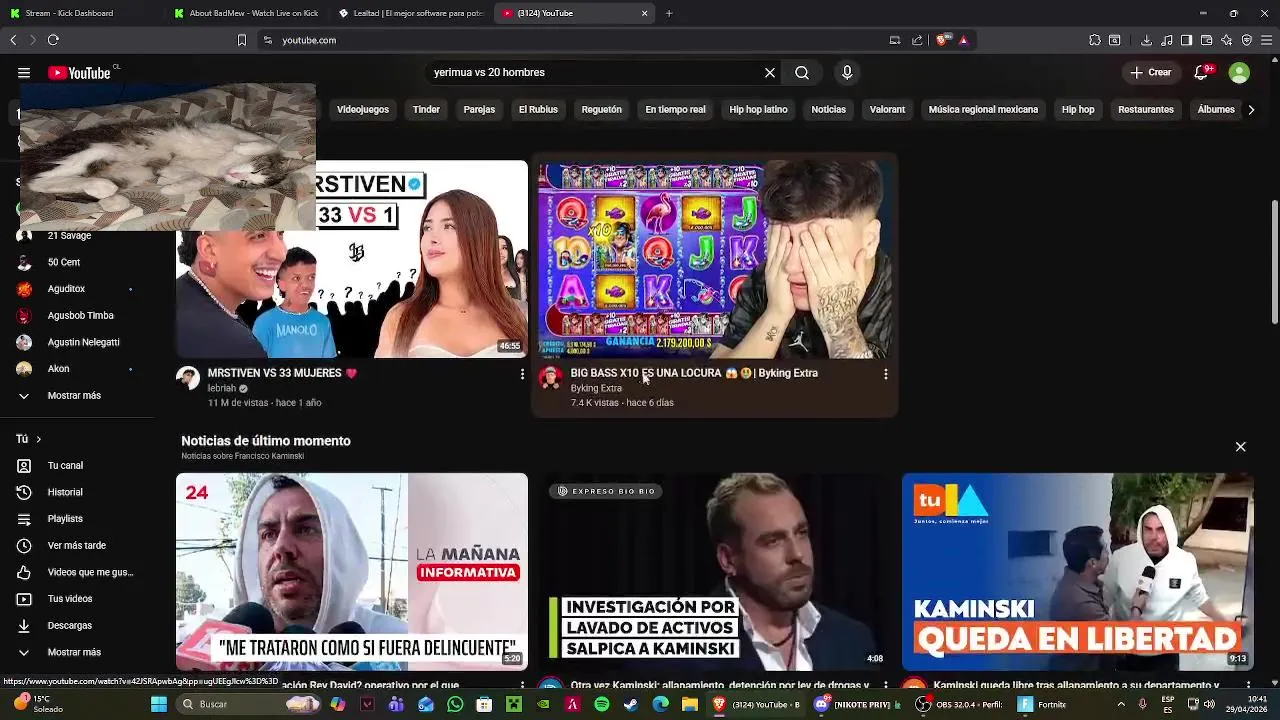Open the browser main menu
Screen dimensions: 1280x720
1267,40
